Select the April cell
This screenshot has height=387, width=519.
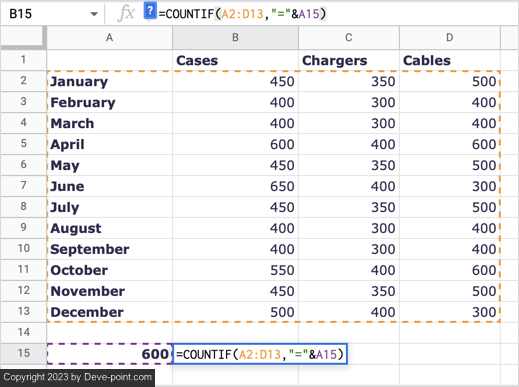(x=109, y=144)
